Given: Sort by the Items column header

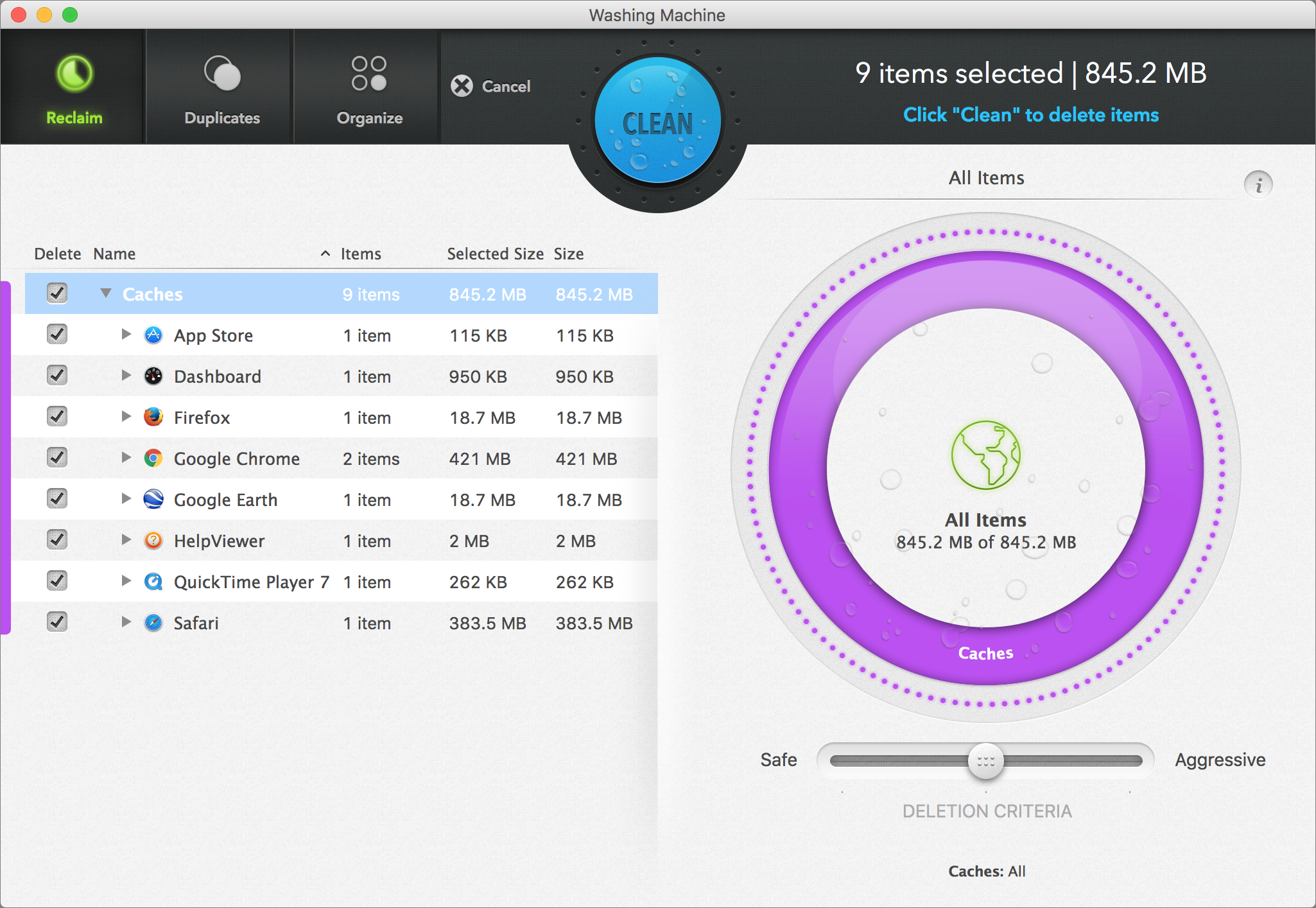Looking at the screenshot, I should point(361,254).
